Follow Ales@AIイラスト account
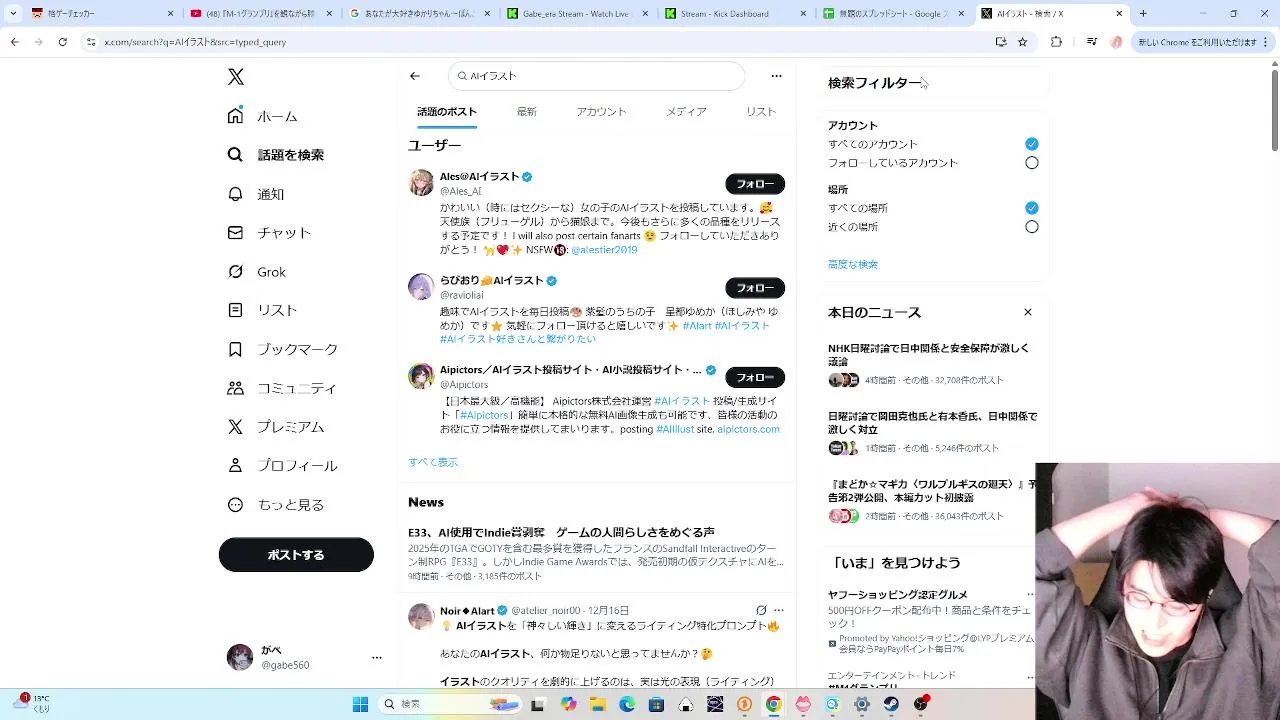1280x720 pixels. pos(755,184)
